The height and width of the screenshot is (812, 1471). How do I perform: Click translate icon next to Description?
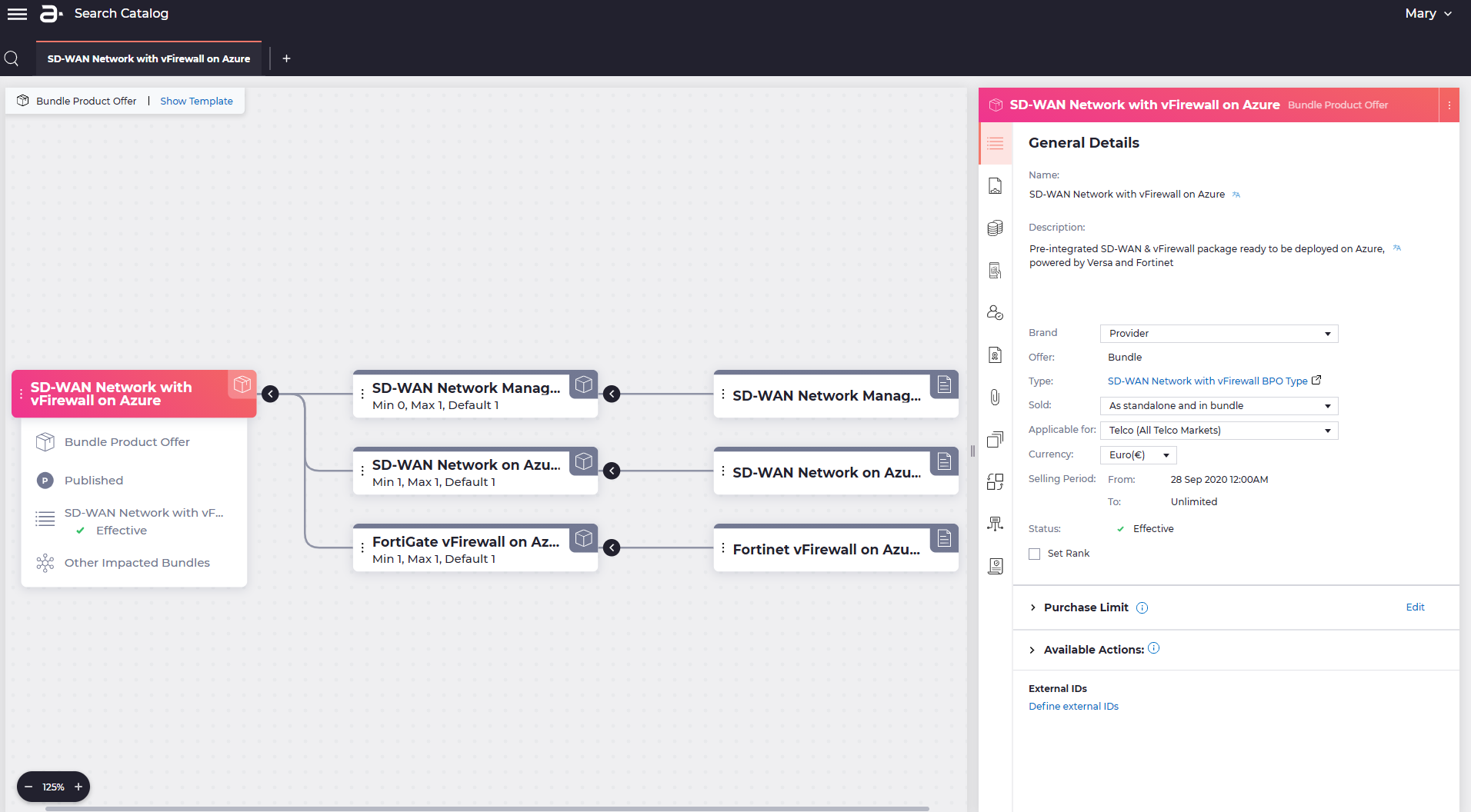[1397, 248]
